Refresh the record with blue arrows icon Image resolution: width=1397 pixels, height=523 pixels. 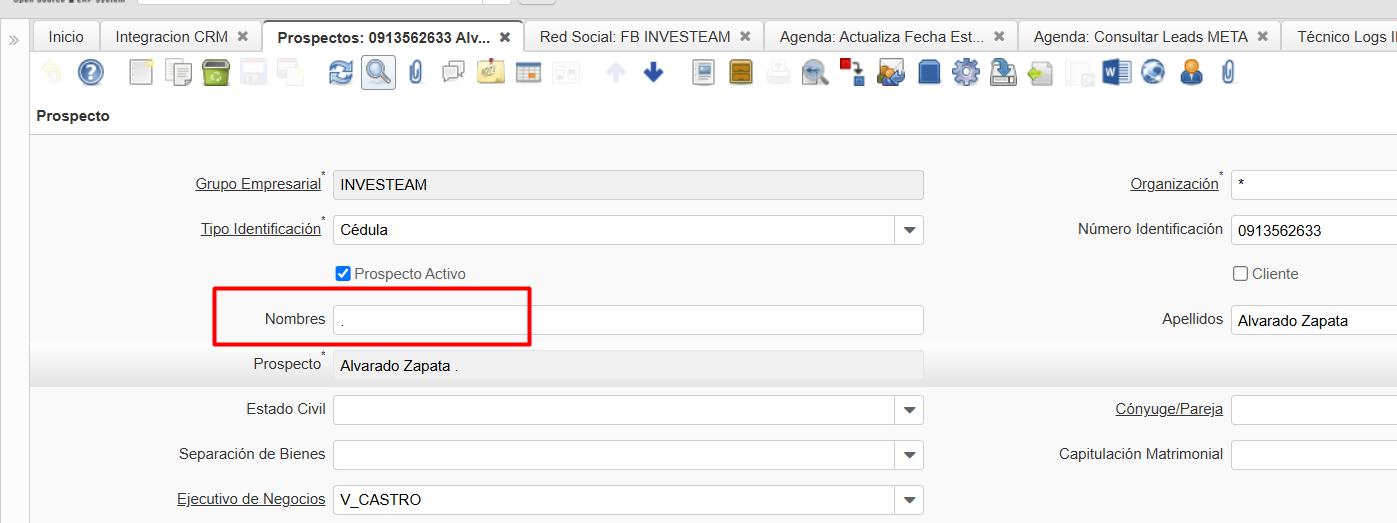pyautogui.click(x=341, y=72)
